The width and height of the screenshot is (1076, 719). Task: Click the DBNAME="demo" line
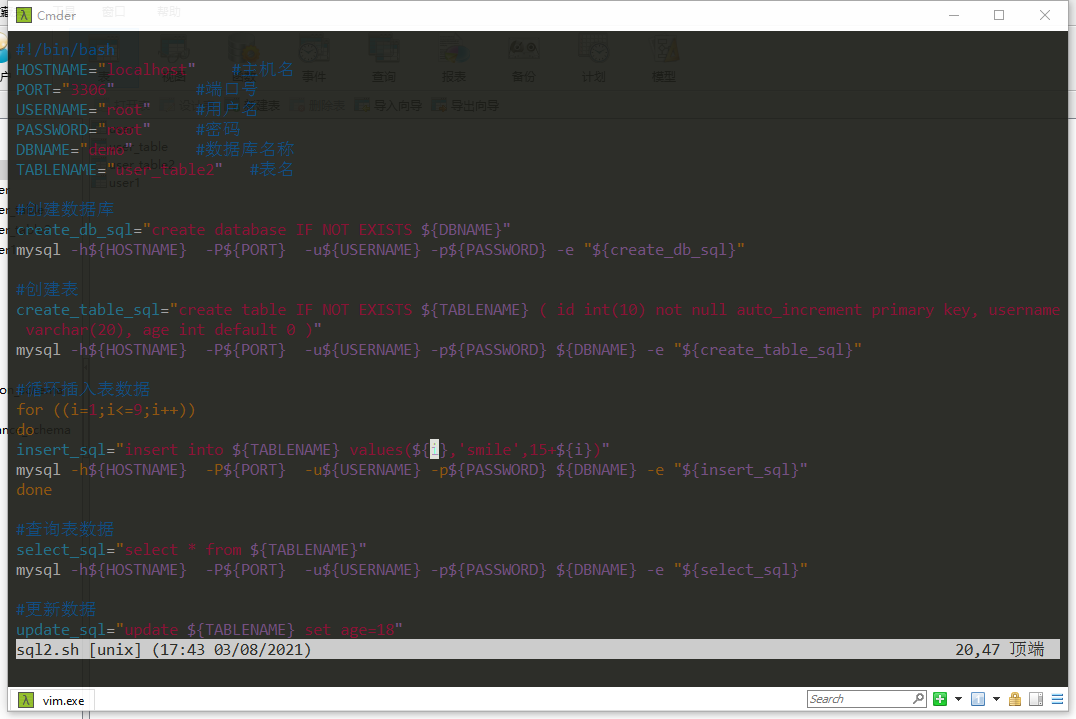(74, 150)
